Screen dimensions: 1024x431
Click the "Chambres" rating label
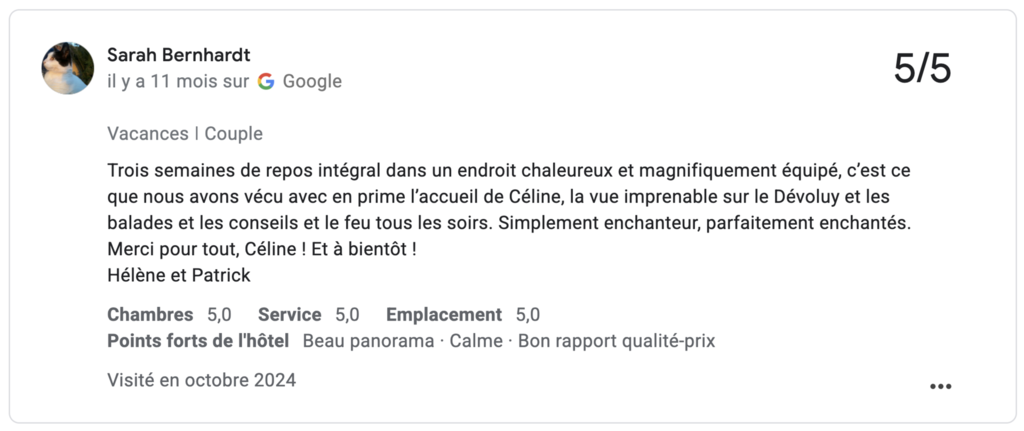coord(149,315)
